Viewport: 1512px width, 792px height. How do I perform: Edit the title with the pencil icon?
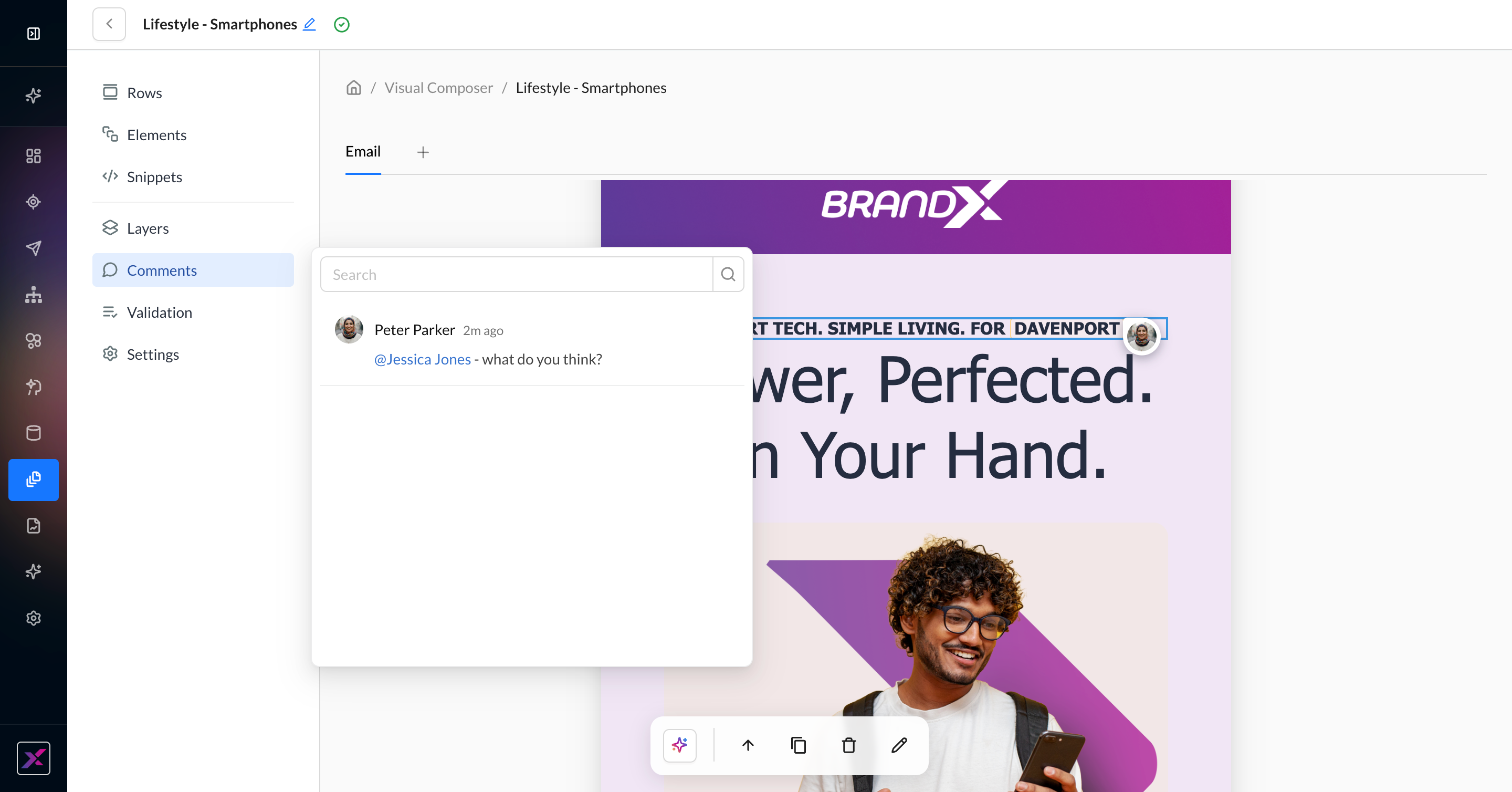(309, 24)
